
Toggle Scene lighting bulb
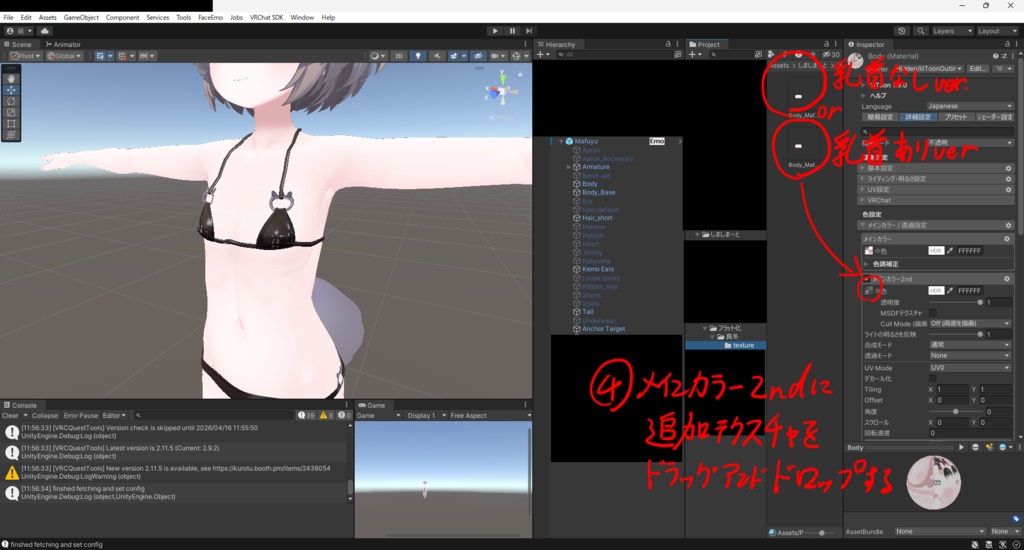pos(418,56)
